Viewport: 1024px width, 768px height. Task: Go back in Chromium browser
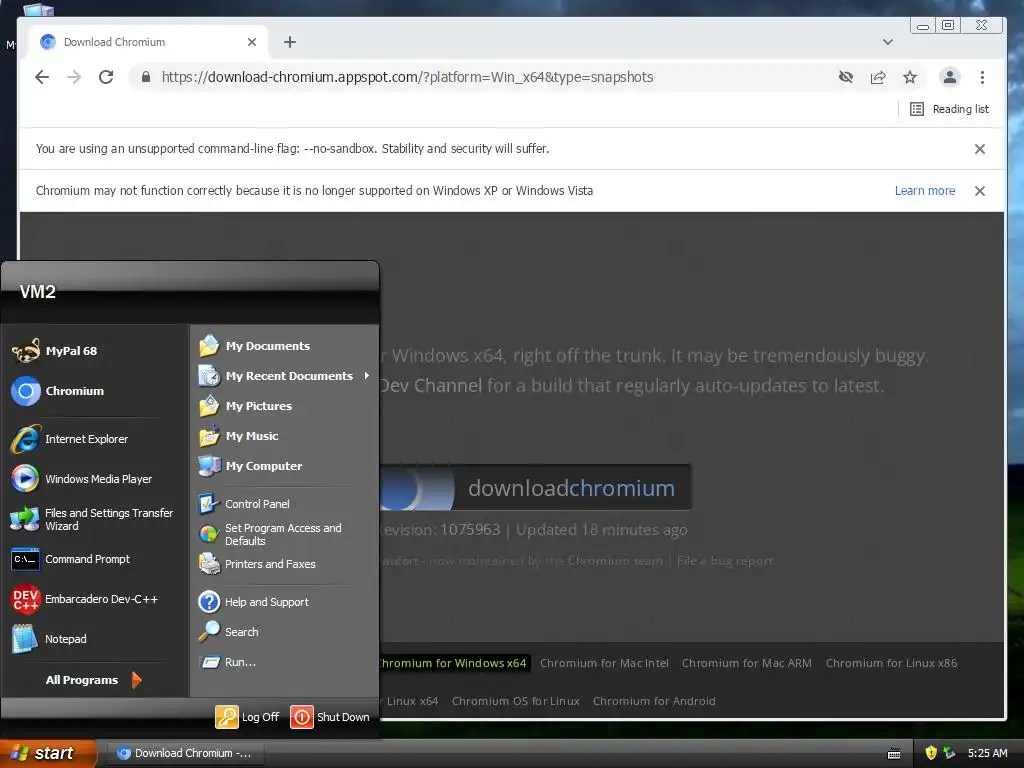pos(42,77)
